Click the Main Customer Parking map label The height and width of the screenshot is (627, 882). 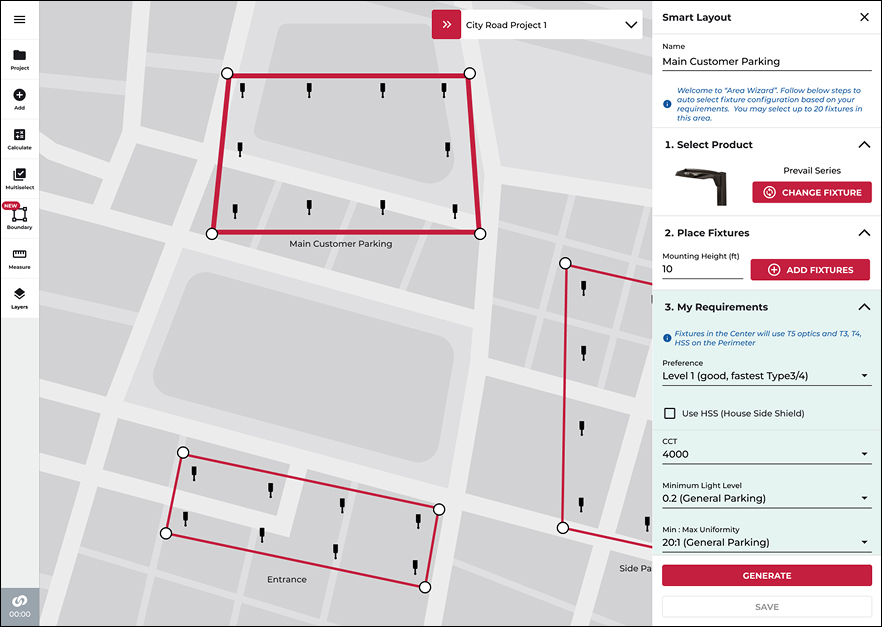[x=340, y=243]
